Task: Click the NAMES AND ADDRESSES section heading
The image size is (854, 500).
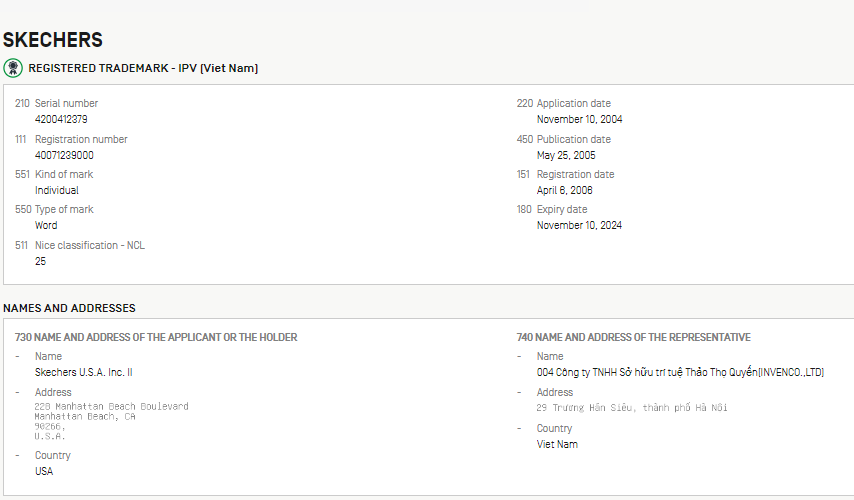Action: tap(69, 308)
